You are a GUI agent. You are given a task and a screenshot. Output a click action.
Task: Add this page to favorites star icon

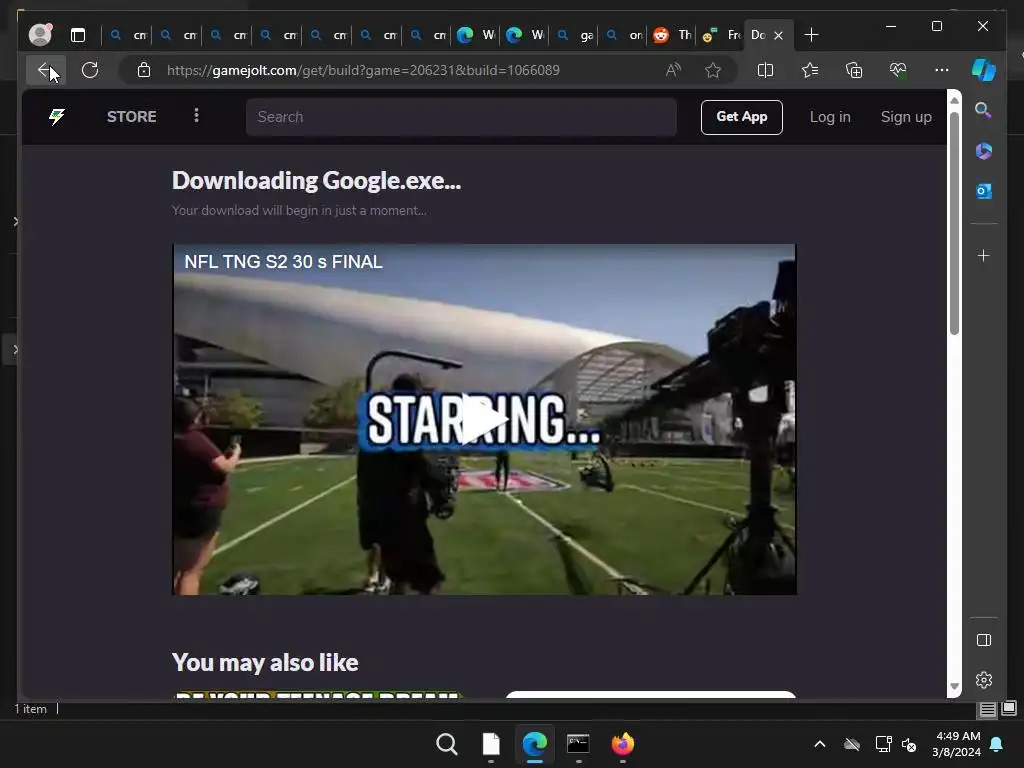[713, 70]
